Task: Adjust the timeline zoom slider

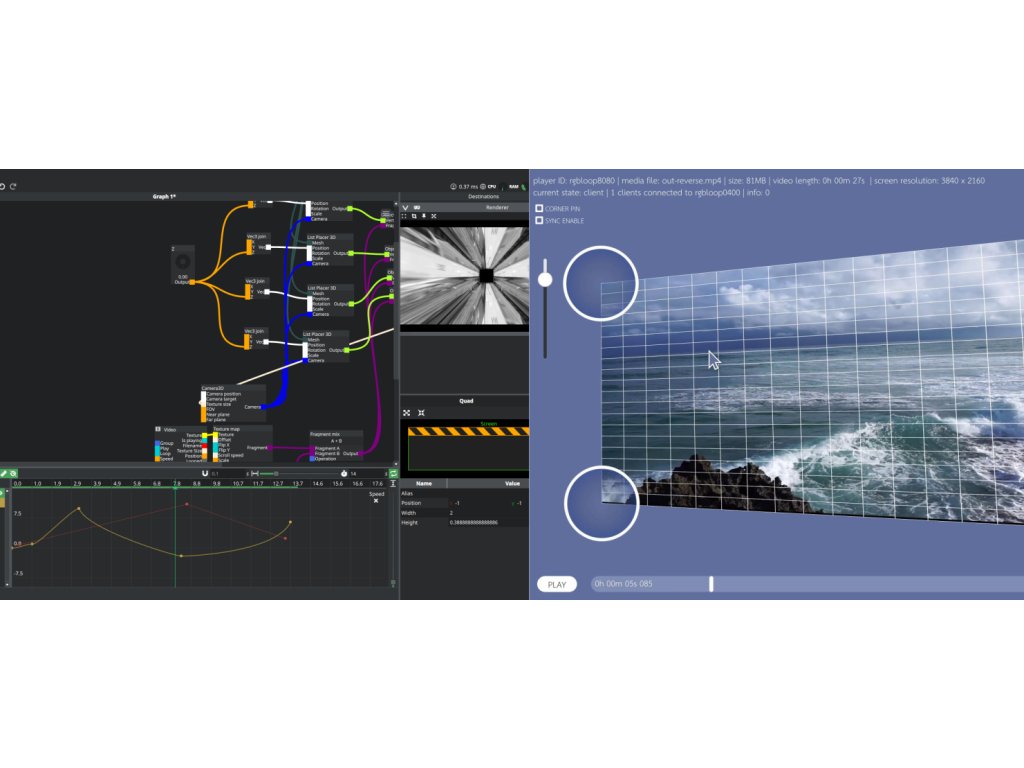Action: [276, 473]
